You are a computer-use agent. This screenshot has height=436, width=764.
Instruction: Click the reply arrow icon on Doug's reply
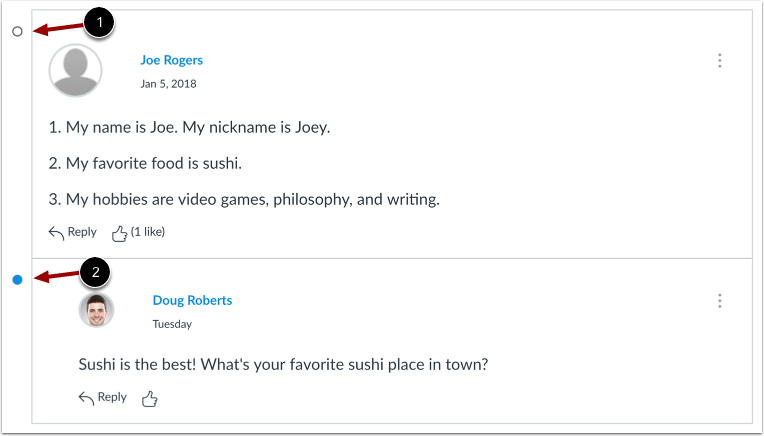pos(87,398)
